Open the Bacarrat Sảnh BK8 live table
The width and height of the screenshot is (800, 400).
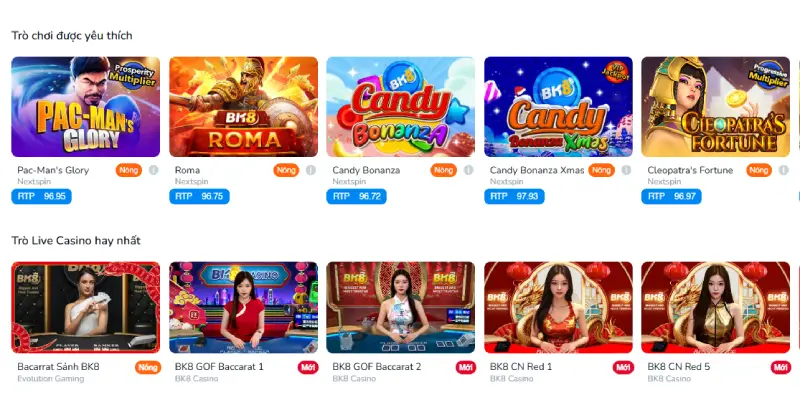pos(86,308)
